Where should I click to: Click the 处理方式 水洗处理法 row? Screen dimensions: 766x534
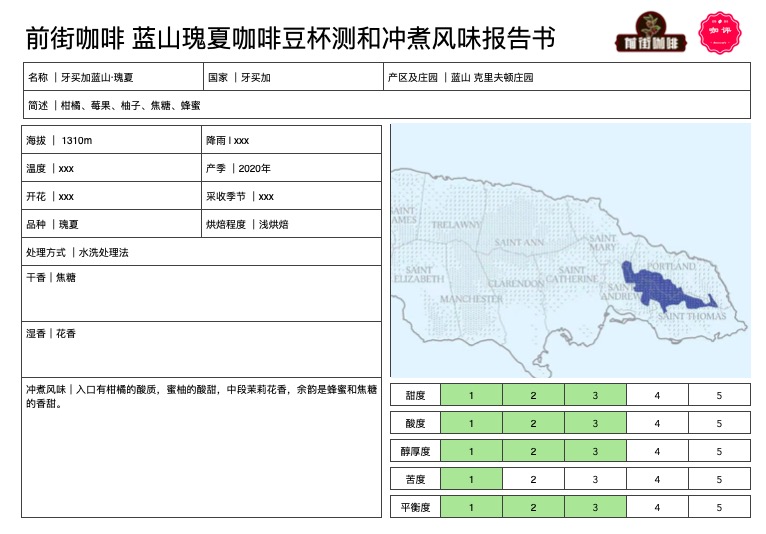coord(202,252)
